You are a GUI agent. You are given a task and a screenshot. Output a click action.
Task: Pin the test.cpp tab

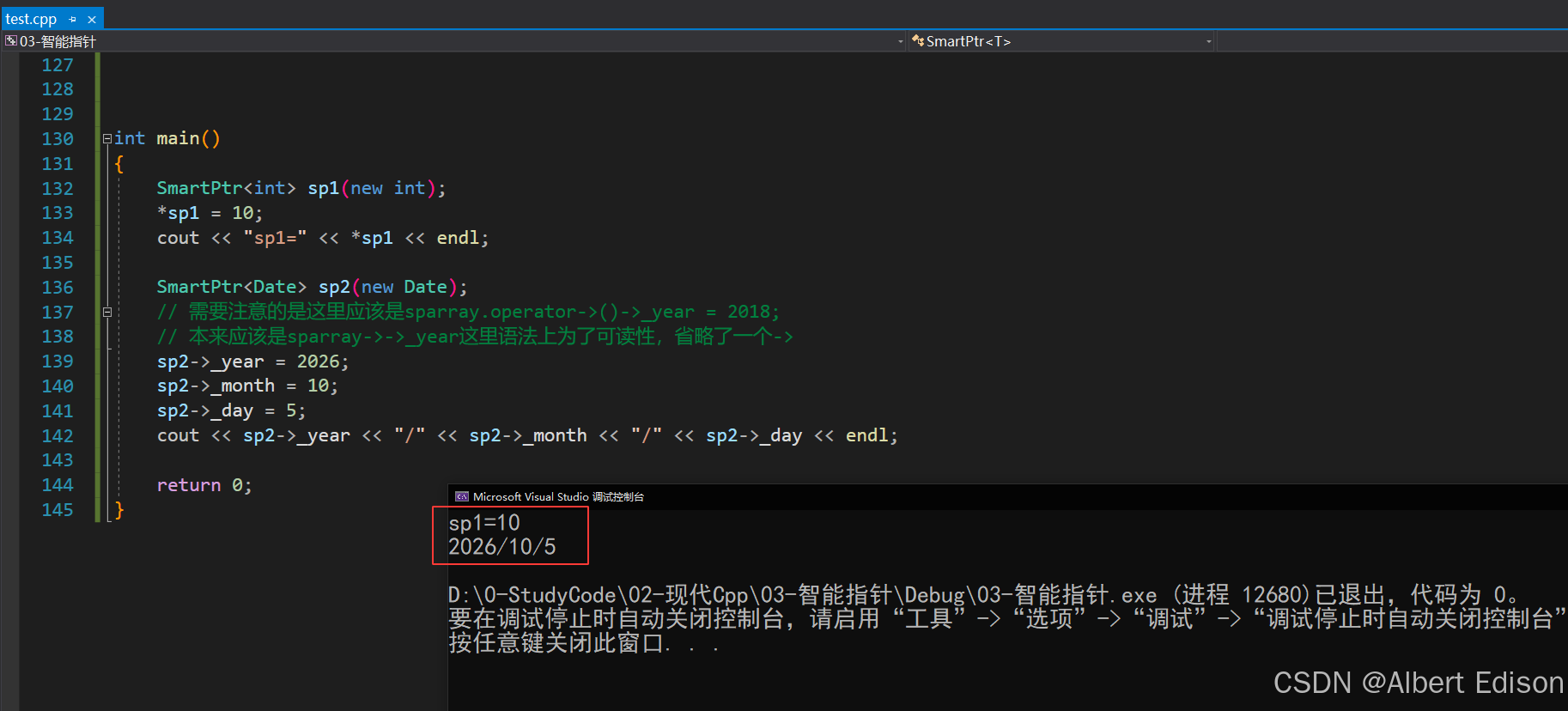tap(72, 19)
